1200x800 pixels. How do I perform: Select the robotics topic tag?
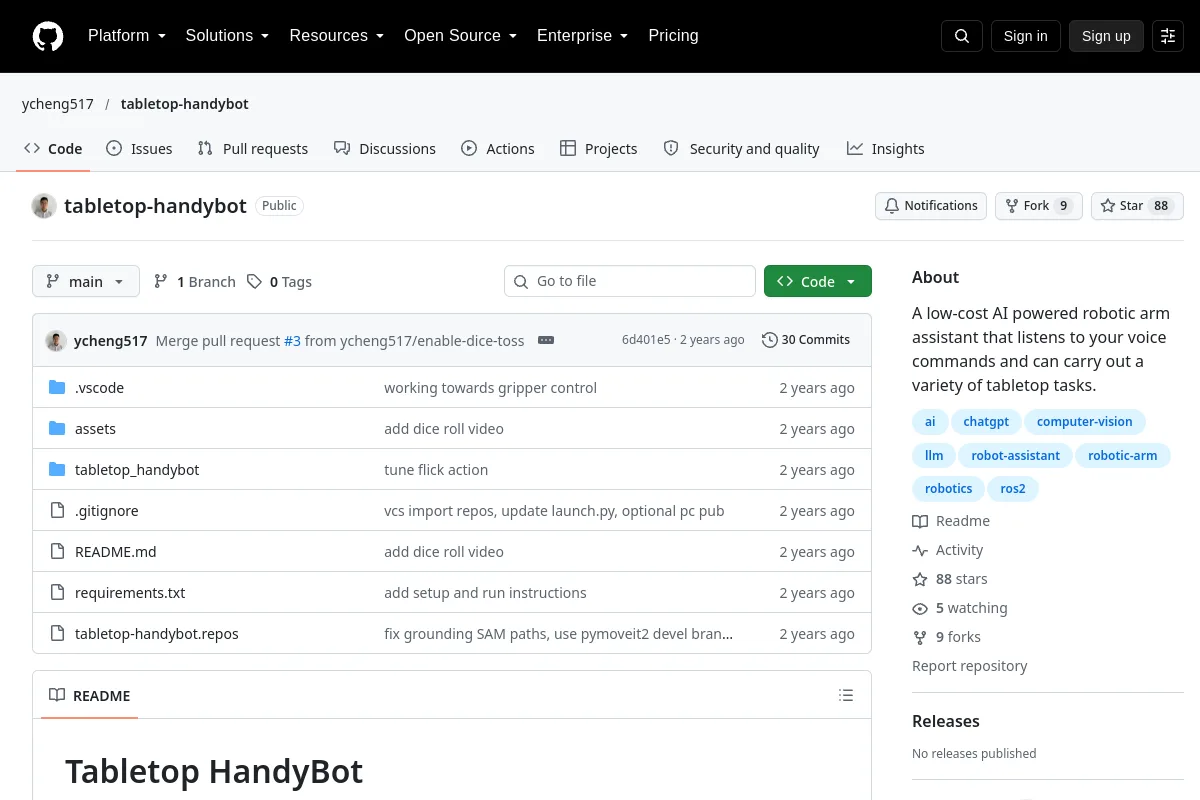click(948, 489)
